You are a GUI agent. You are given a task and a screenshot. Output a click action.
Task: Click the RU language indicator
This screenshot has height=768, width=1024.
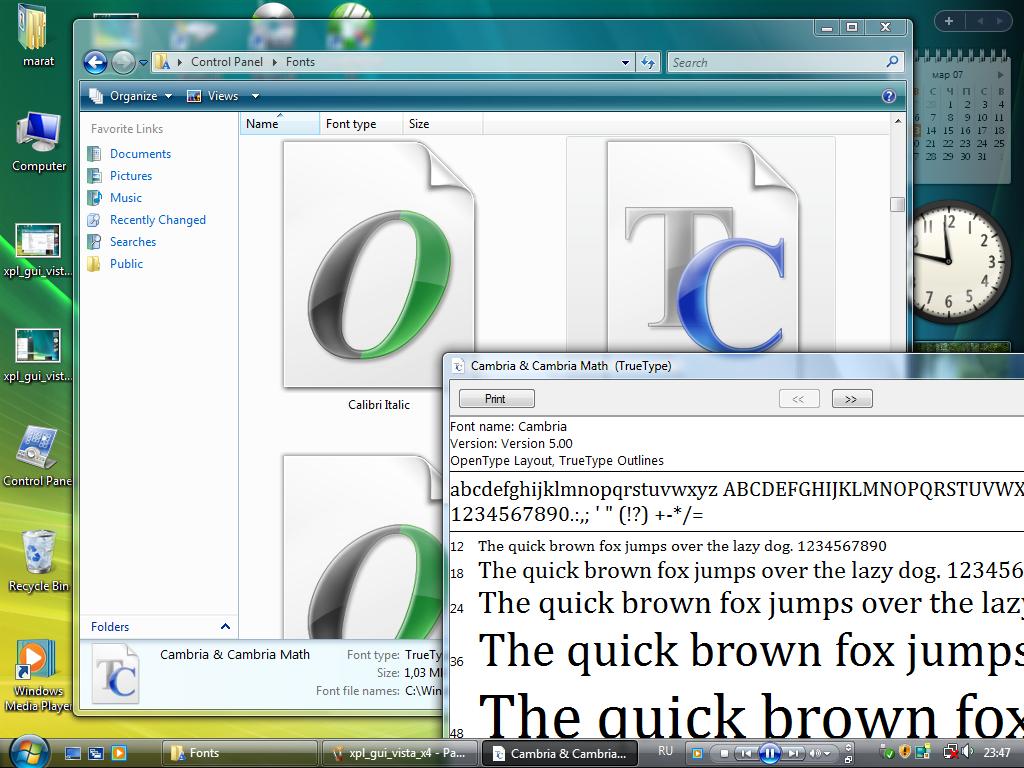(665, 751)
